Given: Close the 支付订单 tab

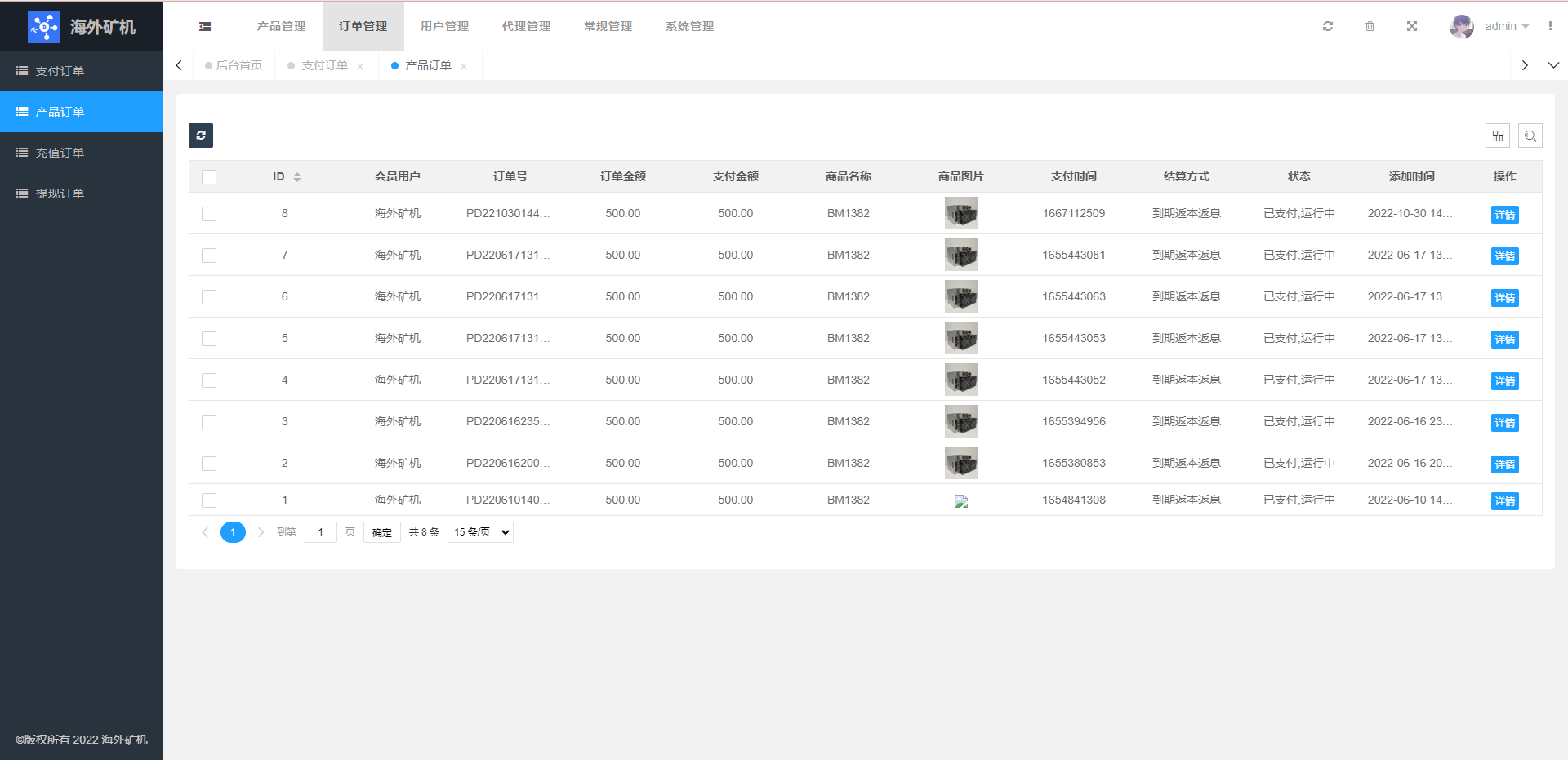Looking at the screenshot, I should click(x=360, y=67).
